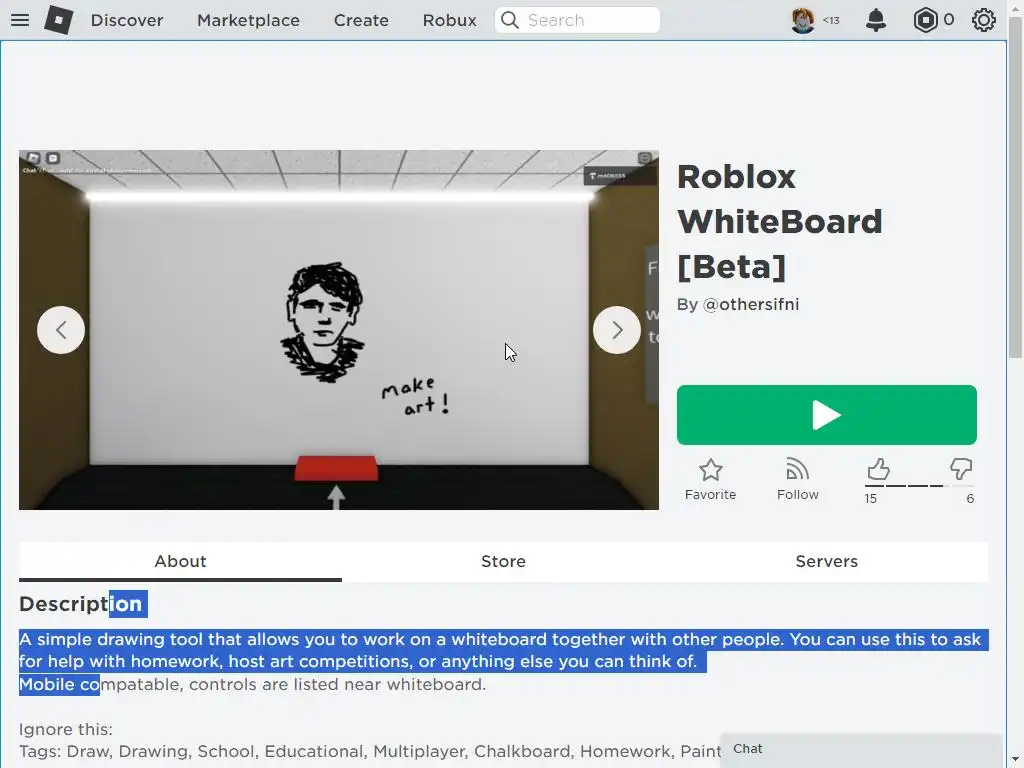The width and height of the screenshot is (1024, 768).
Task: Open the user avatar profile
Action: [803, 20]
